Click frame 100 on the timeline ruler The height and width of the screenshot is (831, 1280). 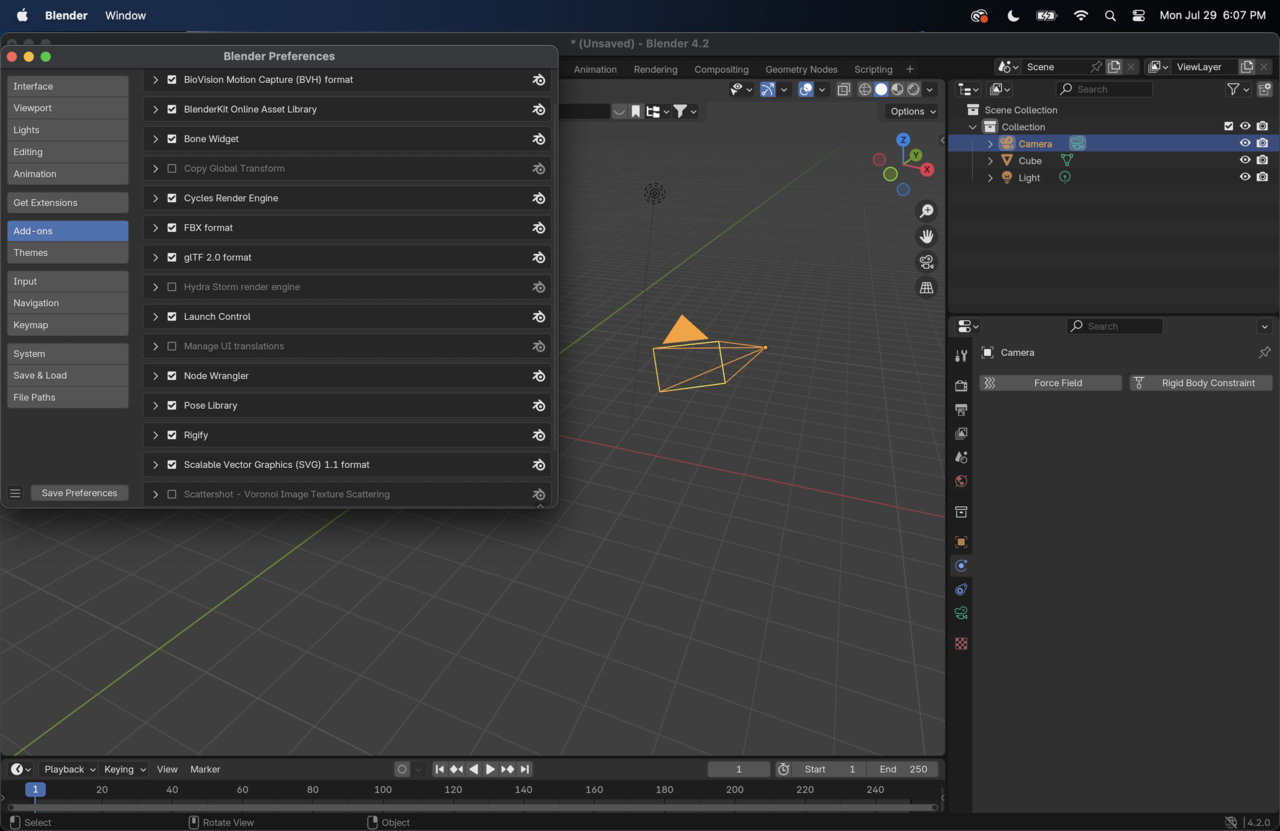tap(383, 789)
